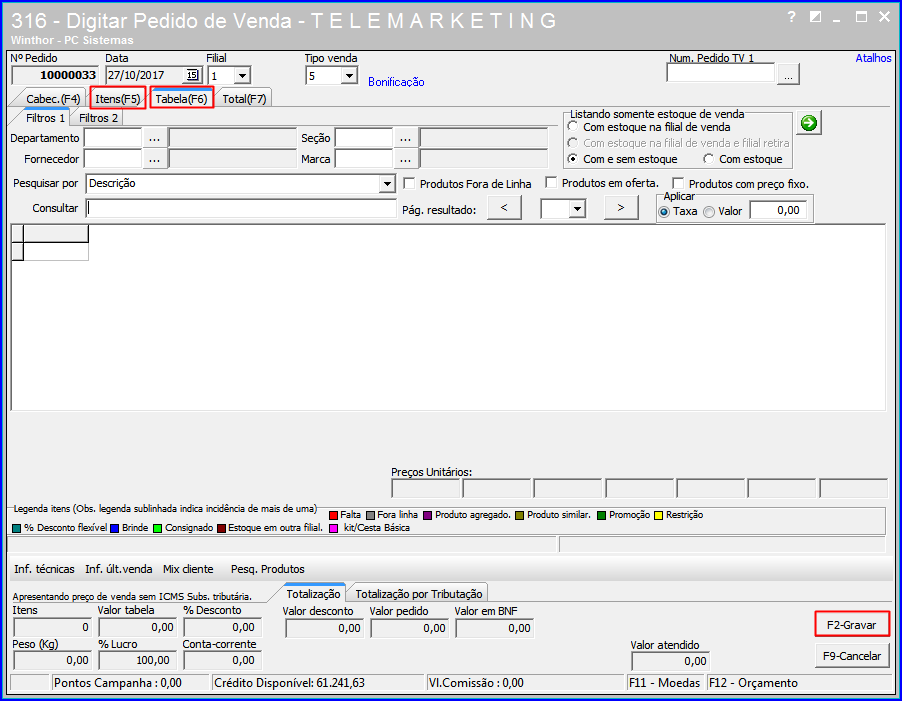Open the Filtros 1 tab
902x701 pixels.
pos(45,118)
